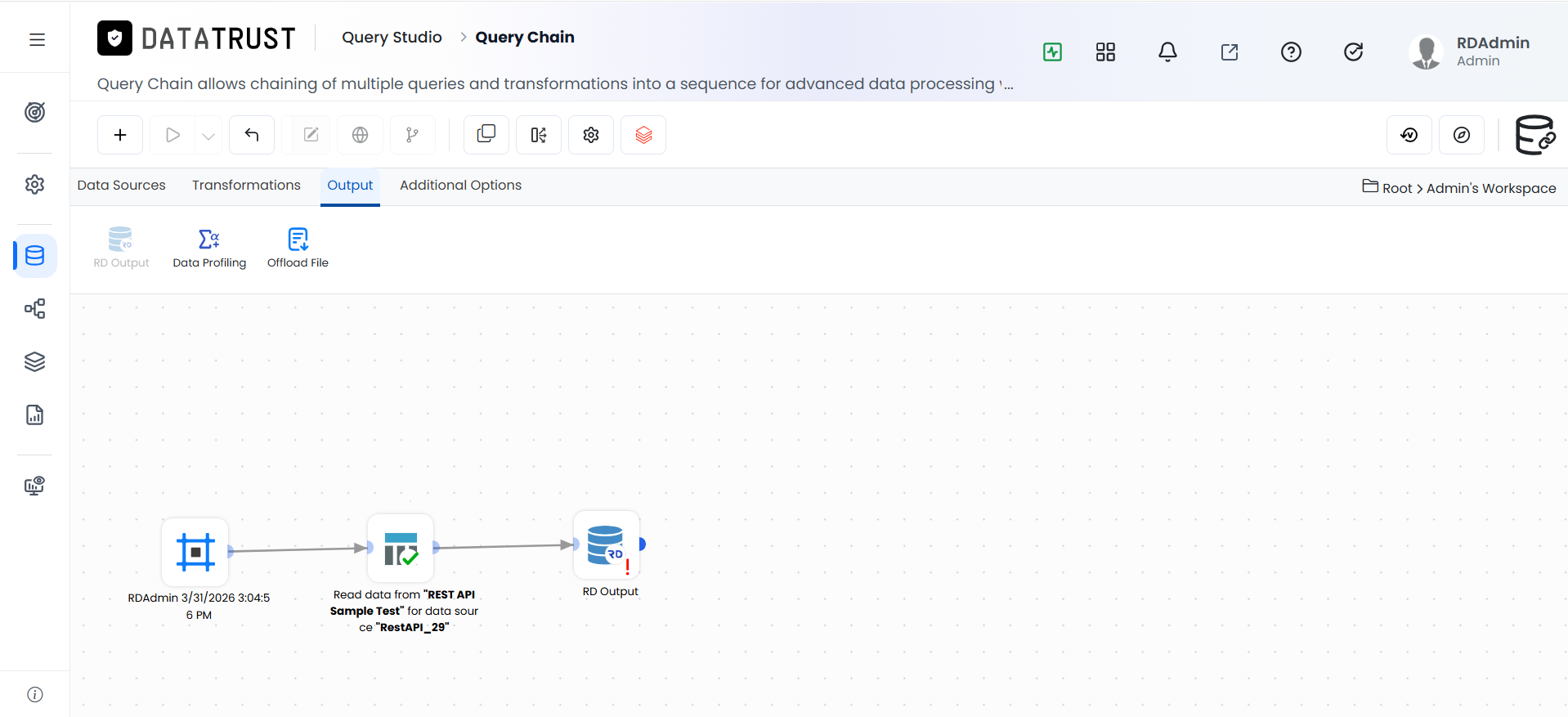Open the workflow diagram sidebar icon
The width and height of the screenshot is (1568, 717).
[x=34, y=308]
